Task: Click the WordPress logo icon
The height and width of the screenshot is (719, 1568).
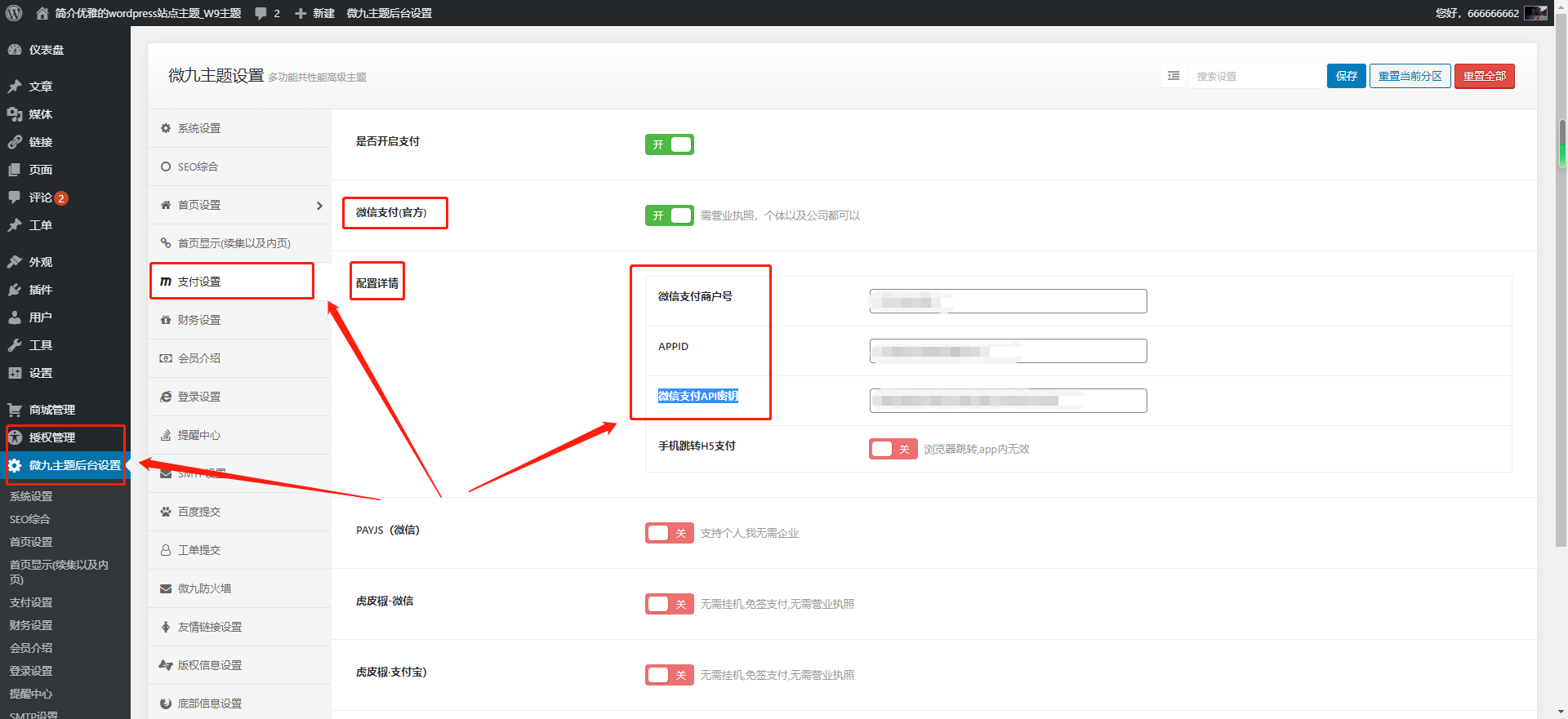Action: click(14, 13)
